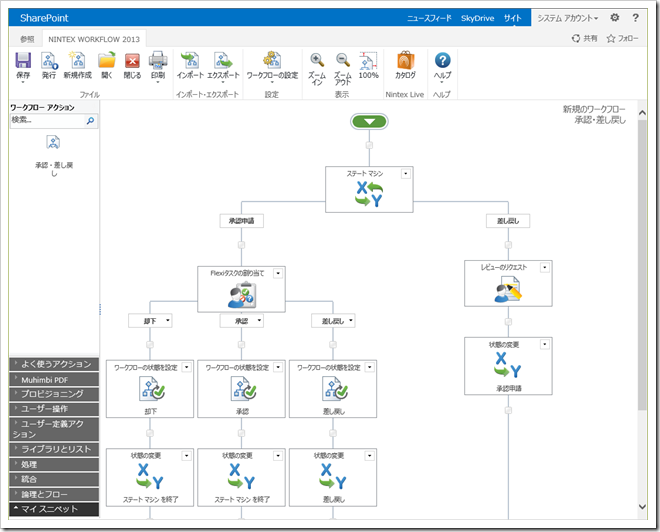Image resolution: width=660 pixels, height=532 pixels.
Task: Open the レビューのリクエスト action dropdown arrow
Action: tap(544, 267)
